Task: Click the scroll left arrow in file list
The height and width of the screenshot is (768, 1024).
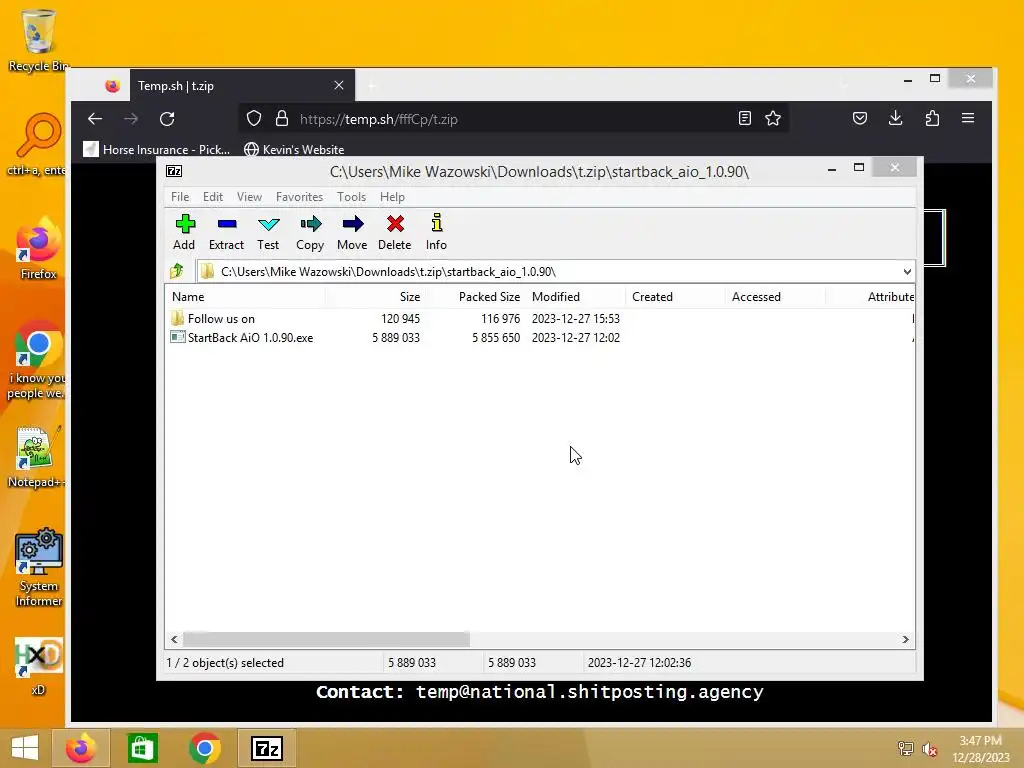Action: point(174,639)
